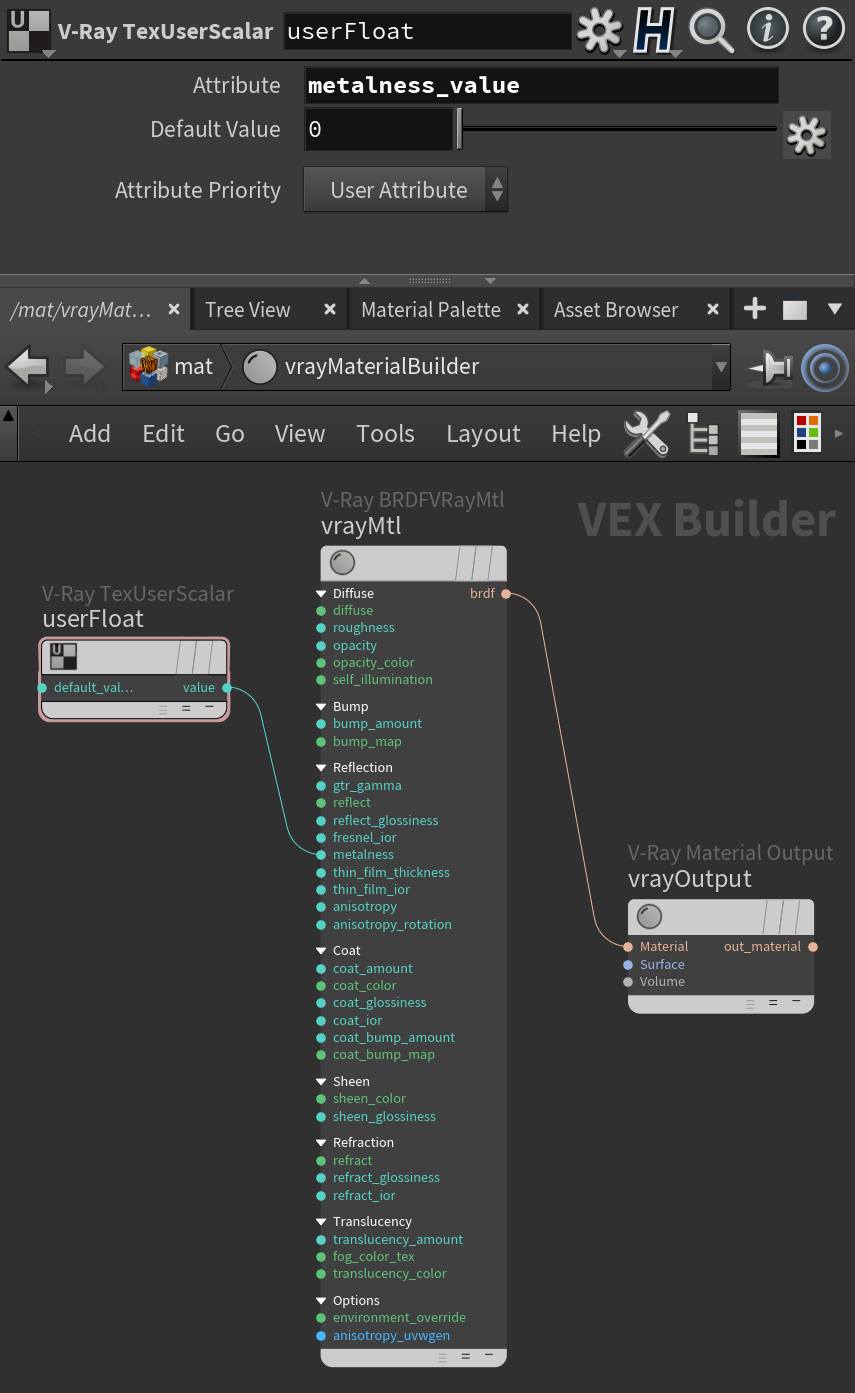Click the striped list mode icon
The image size is (855, 1393).
coord(758,434)
